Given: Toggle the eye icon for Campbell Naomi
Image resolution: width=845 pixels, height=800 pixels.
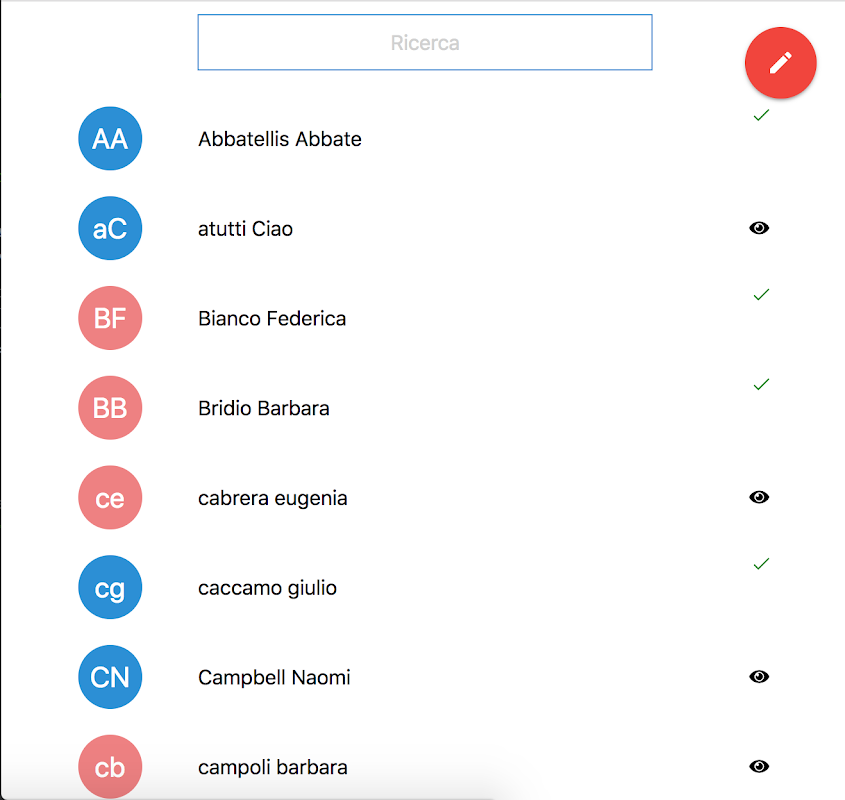Looking at the screenshot, I should 759,677.
